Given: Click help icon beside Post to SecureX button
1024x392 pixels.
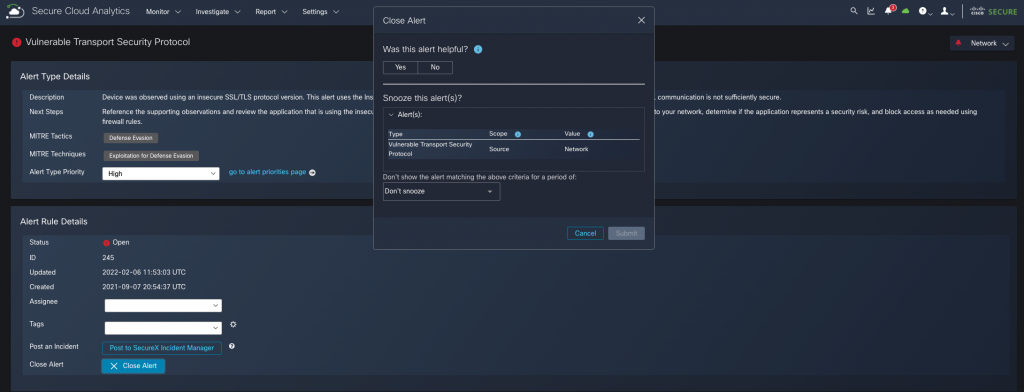Looking at the screenshot, I should pos(232,346).
